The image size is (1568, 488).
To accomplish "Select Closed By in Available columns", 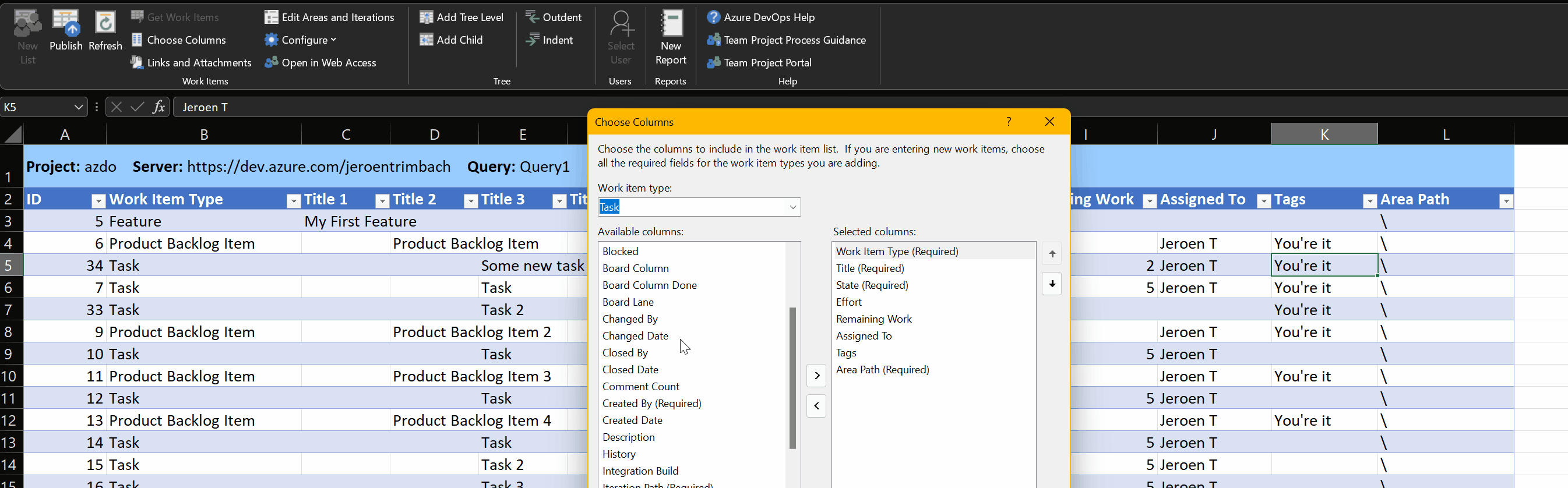I will click(625, 352).
